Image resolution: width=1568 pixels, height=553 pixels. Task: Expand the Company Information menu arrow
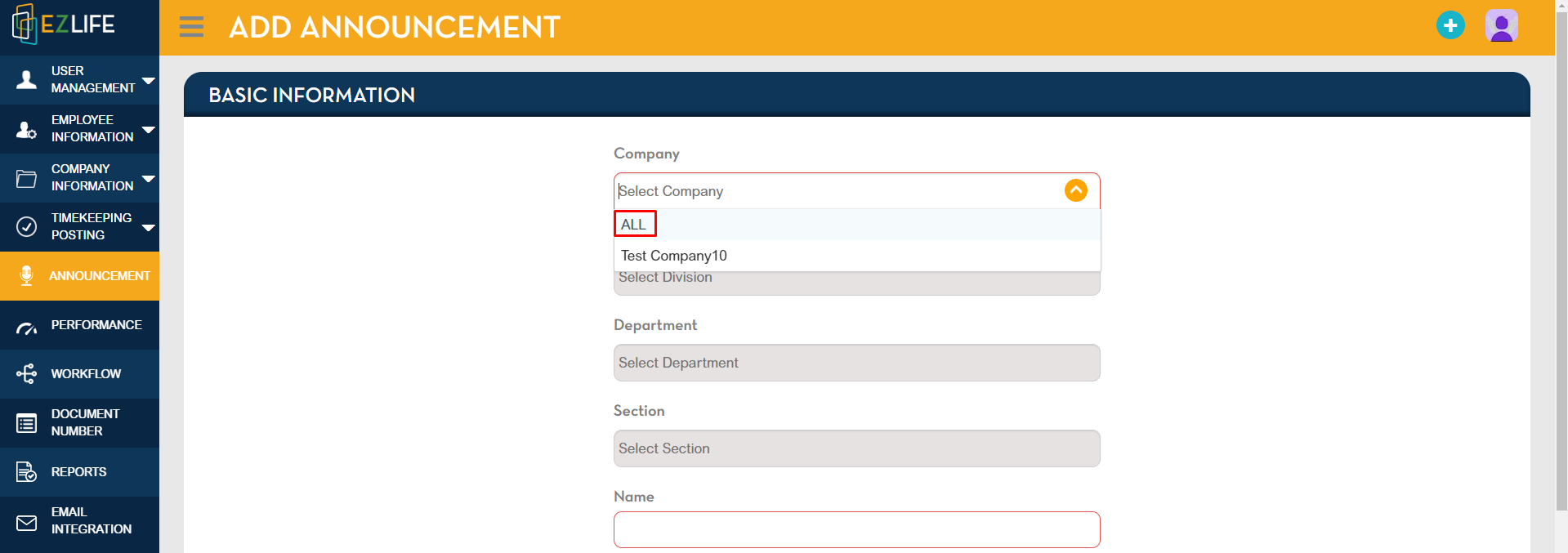tap(149, 178)
